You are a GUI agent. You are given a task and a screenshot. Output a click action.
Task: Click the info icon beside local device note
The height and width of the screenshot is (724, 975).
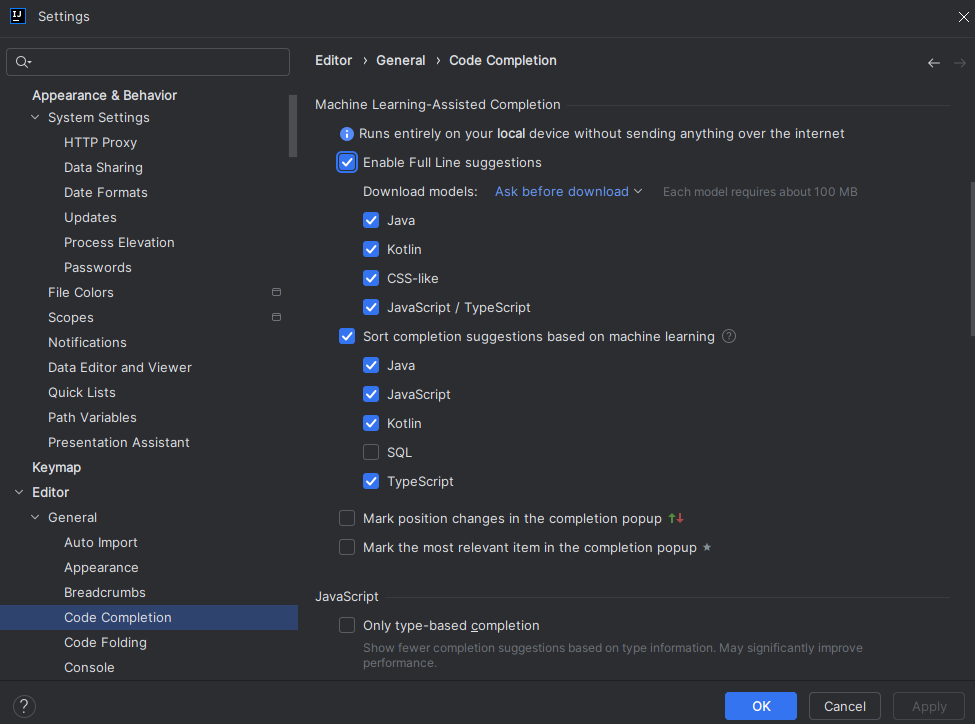click(346, 134)
